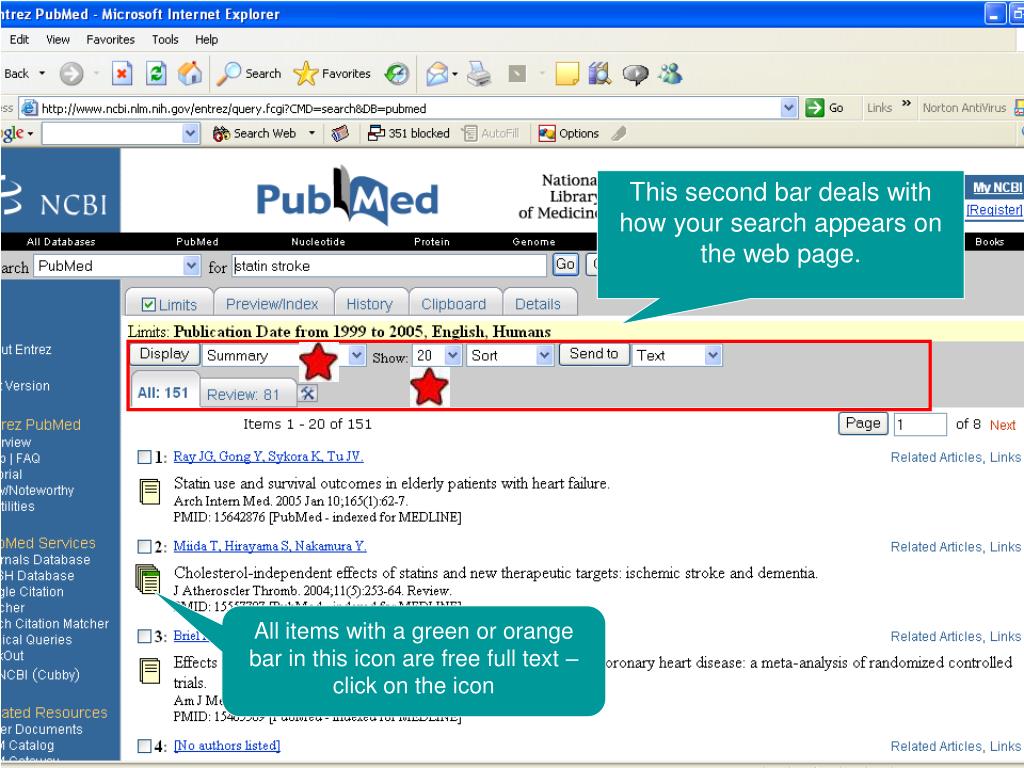Open the Send to Text dropdown
The width and height of the screenshot is (1024, 768).
click(x=713, y=356)
